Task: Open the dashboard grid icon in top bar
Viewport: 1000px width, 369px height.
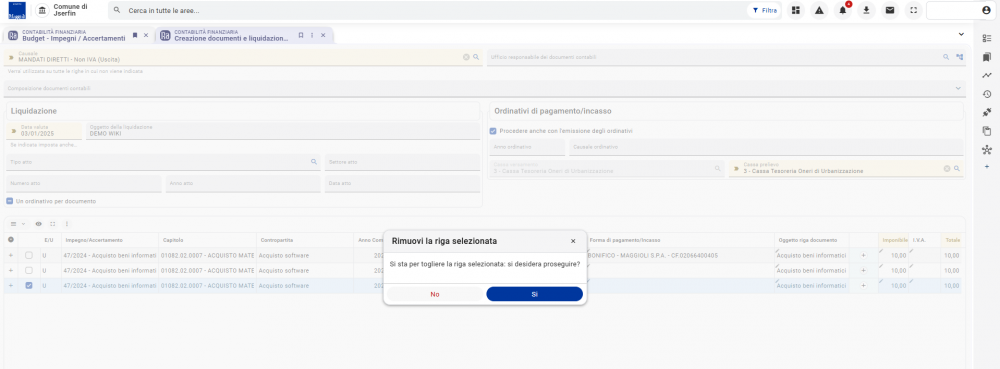Action: pos(795,10)
